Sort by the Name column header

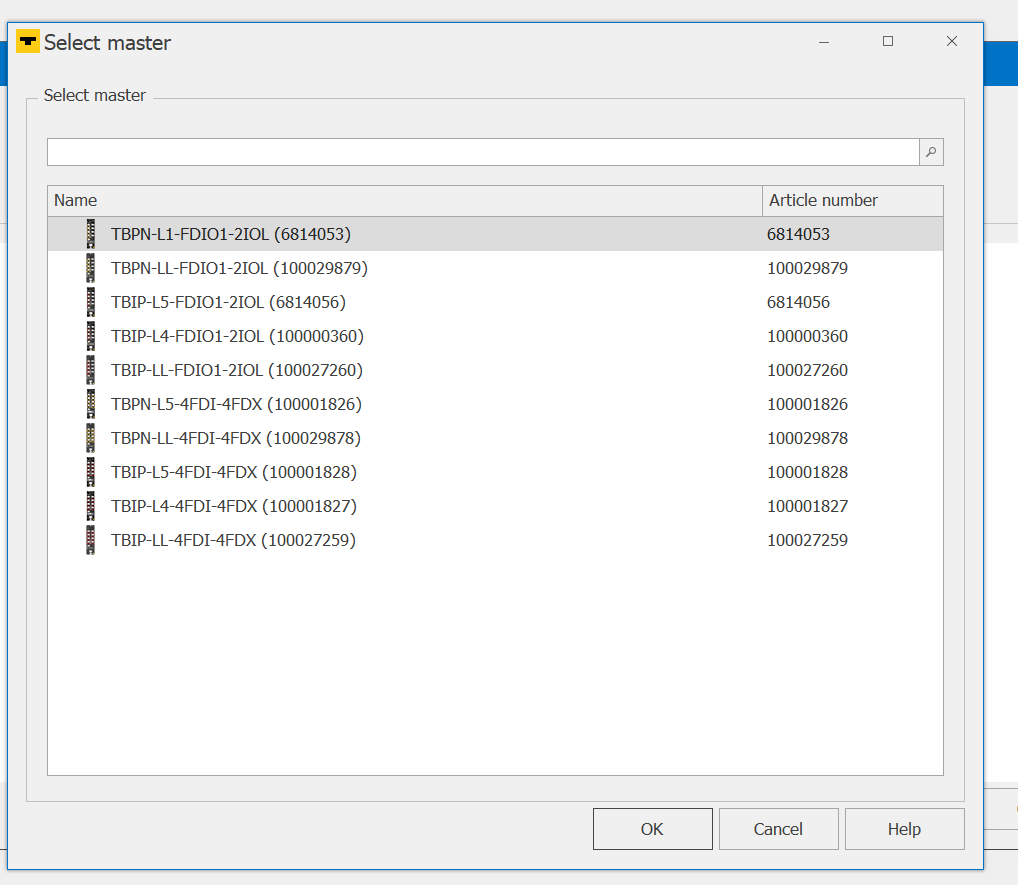click(404, 201)
